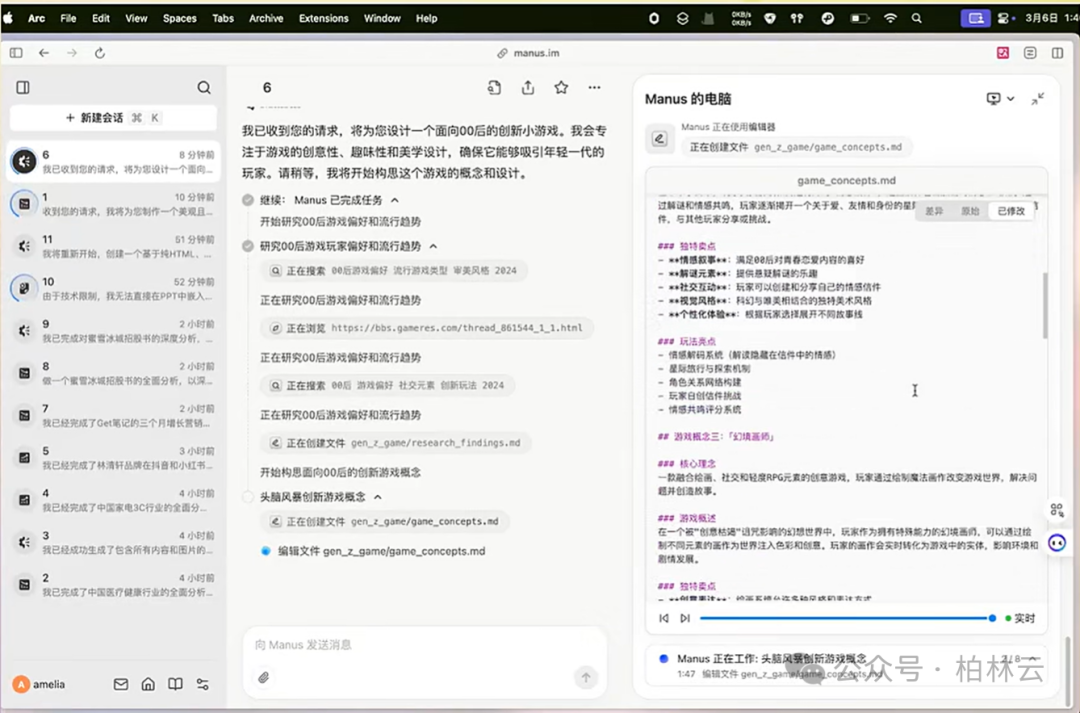The width and height of the screenshot is (1080, 713).
Task: Toggle the Arc sidebar icon
Action: pyautogui.click(x=16, y=53)
